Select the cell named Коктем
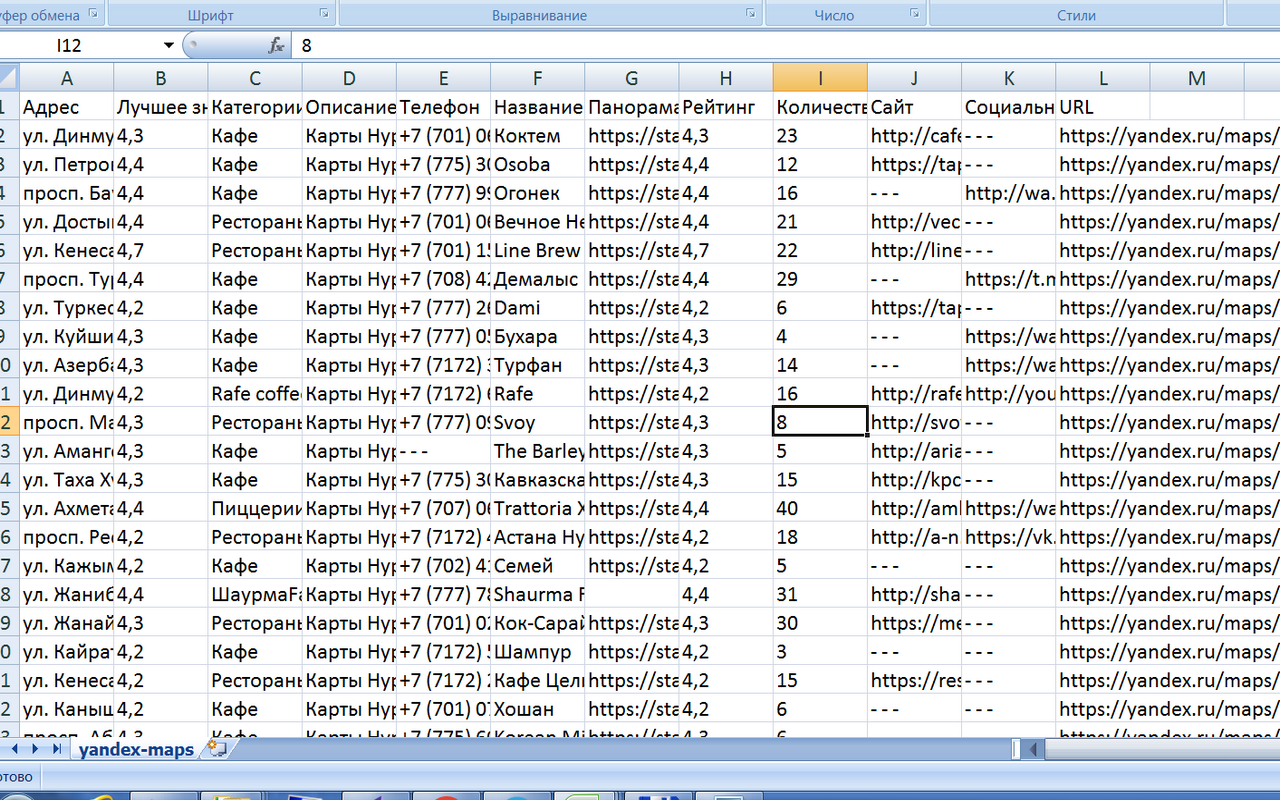Screen dimensions: 1280x800 tap(537, 136)
